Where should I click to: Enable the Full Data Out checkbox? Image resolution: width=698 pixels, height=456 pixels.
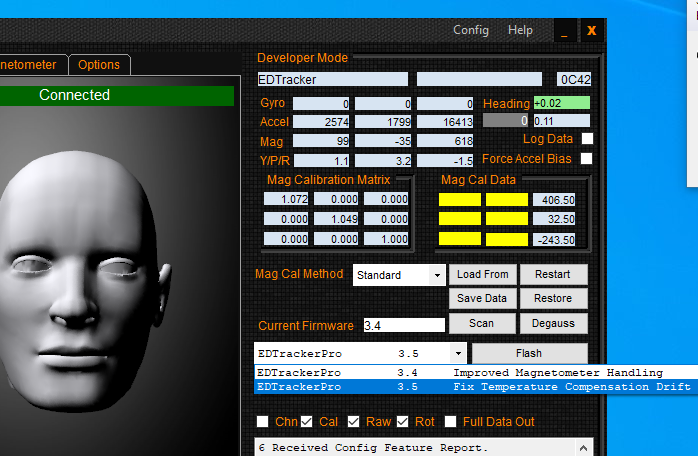tap(451, 422)
